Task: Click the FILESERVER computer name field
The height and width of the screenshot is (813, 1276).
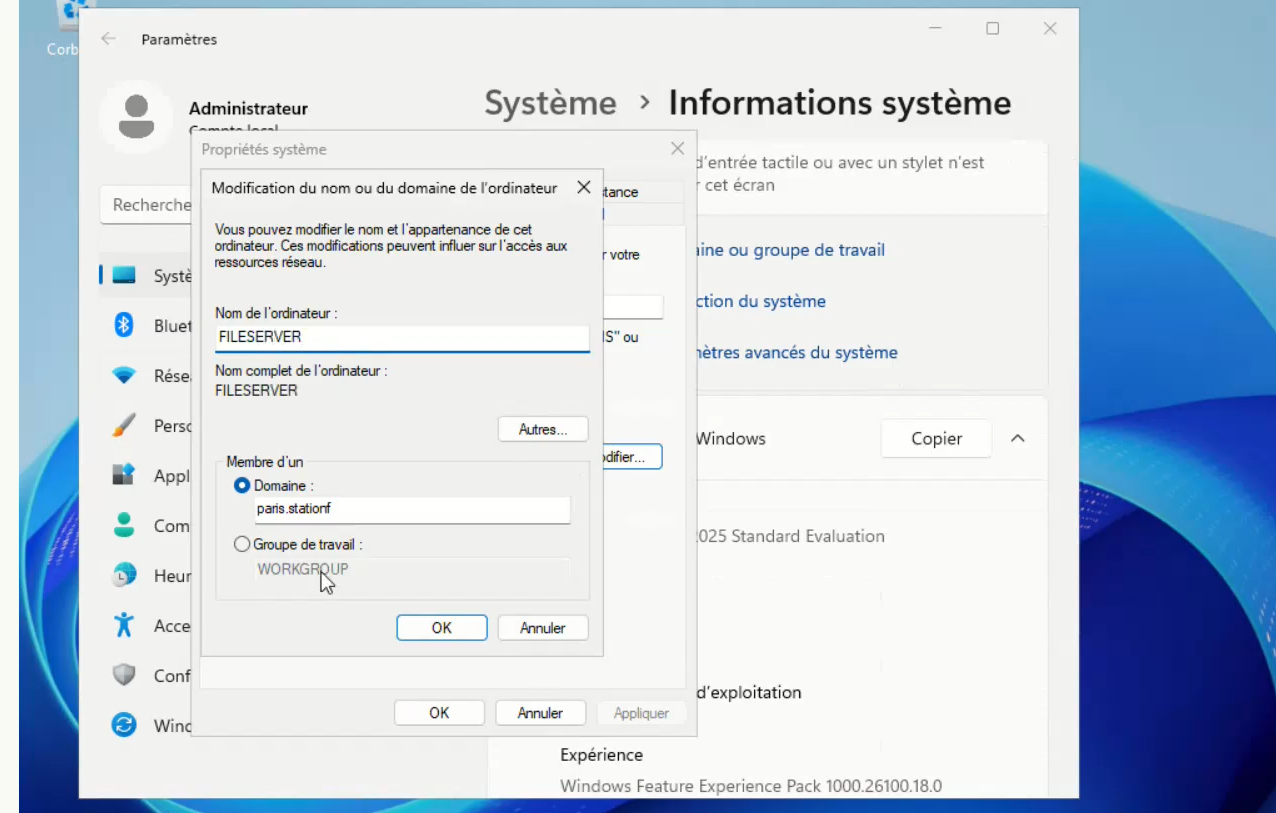Action: tap(400, 337)
